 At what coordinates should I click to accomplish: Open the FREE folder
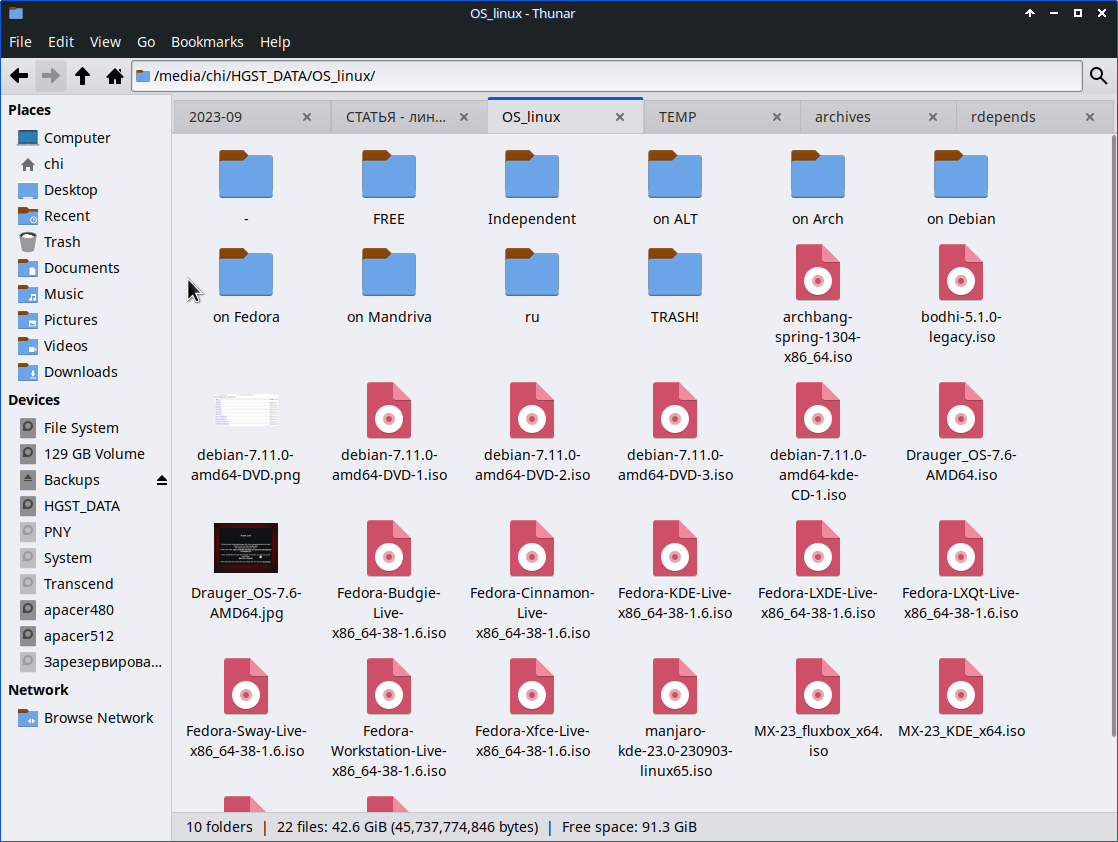click(x=389, y=188)
